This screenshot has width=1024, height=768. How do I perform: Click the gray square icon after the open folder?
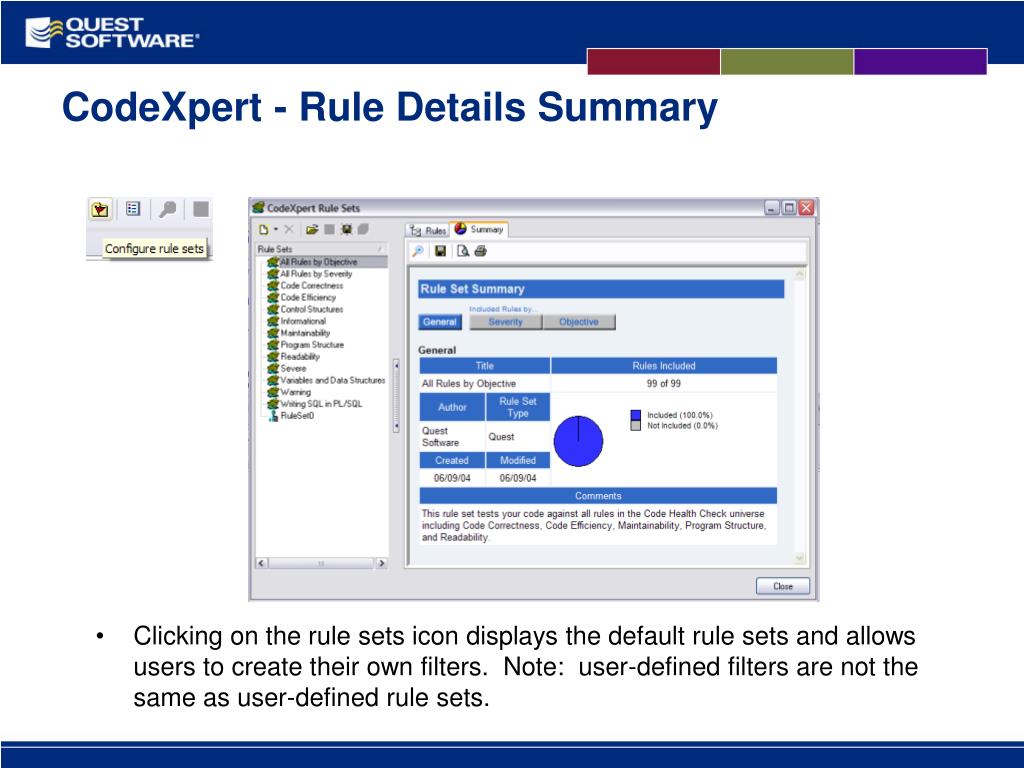pos(329,229)
